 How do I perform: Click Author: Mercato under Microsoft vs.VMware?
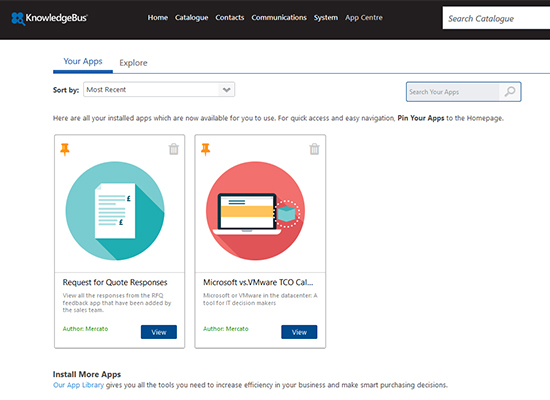tap(226, 329)
